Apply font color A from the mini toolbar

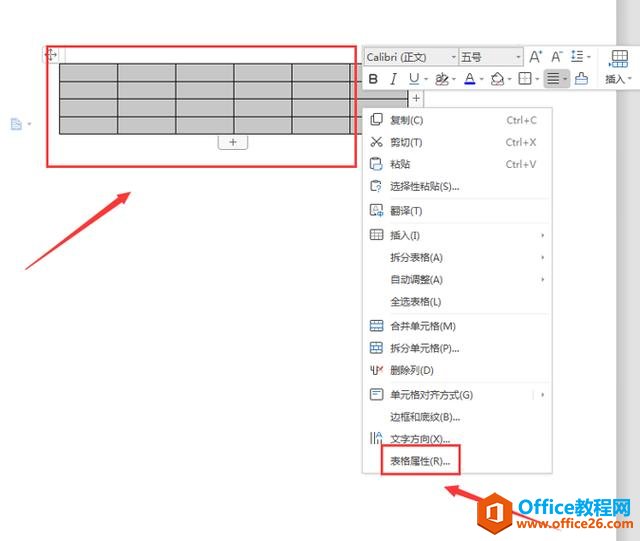click(470, 78)
